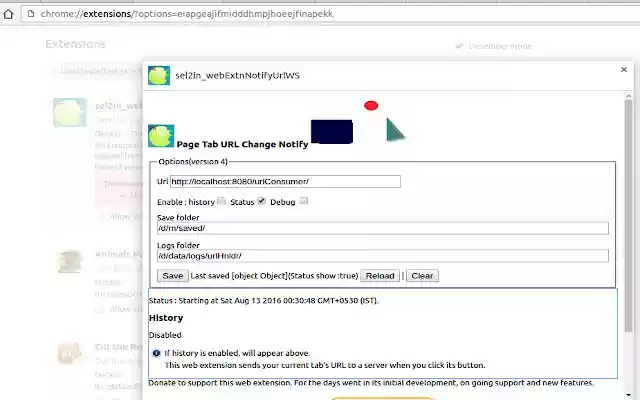640x400 pixels.
Task: Click the History heading
Action: click(x=166, y=318)
